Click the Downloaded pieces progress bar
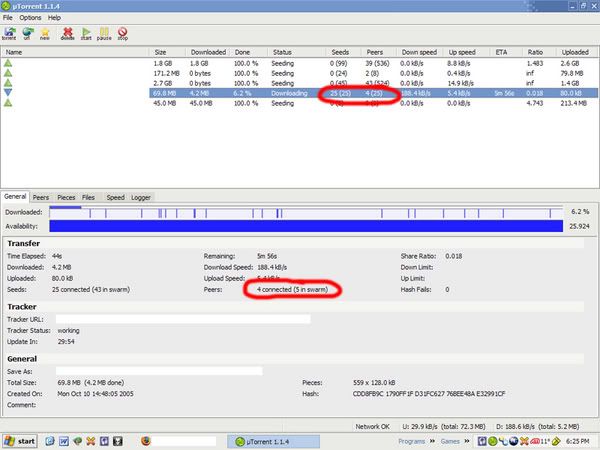Image resolution: width=600 pixels, height=450 pixels. click(306, 212)
